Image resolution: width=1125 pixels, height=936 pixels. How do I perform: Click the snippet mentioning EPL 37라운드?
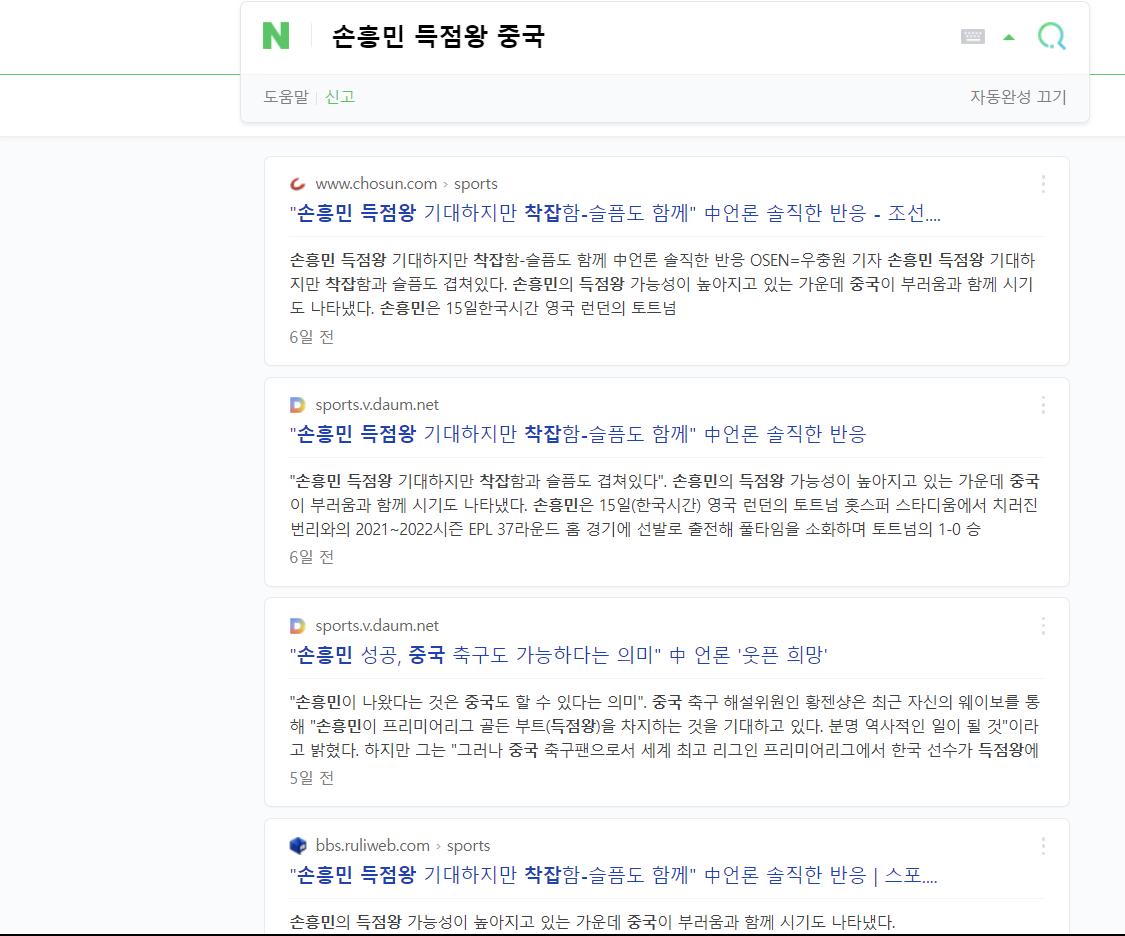click(665, 505)
